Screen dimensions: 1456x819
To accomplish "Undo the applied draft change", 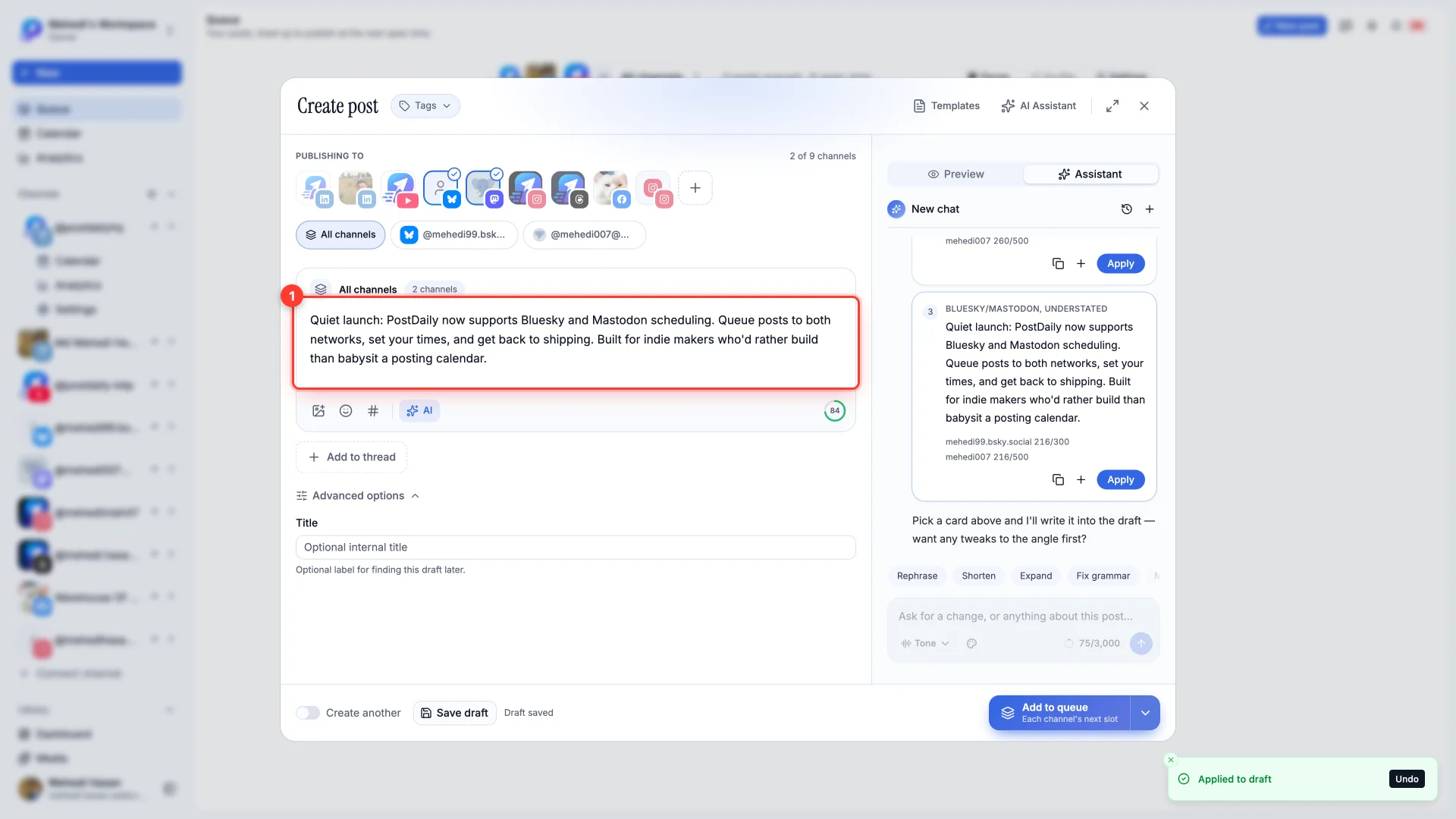I will tap(1407, 779).
